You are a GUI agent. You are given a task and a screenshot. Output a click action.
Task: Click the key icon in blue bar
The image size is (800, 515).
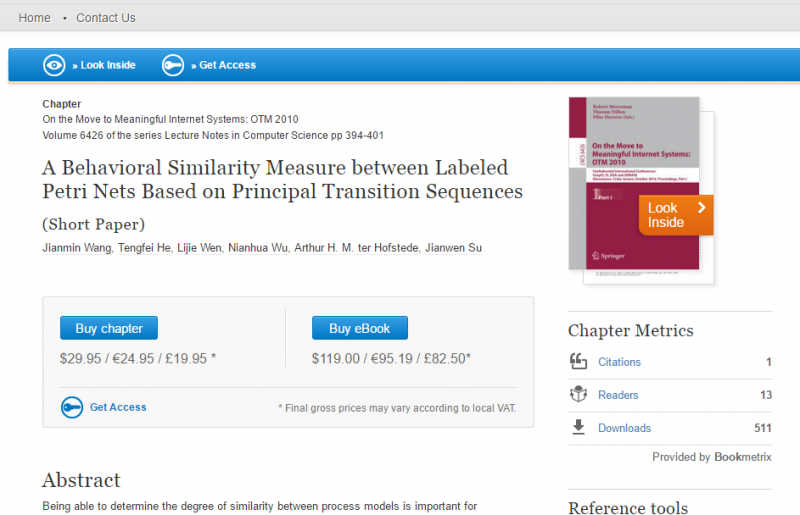pos(172,65)
